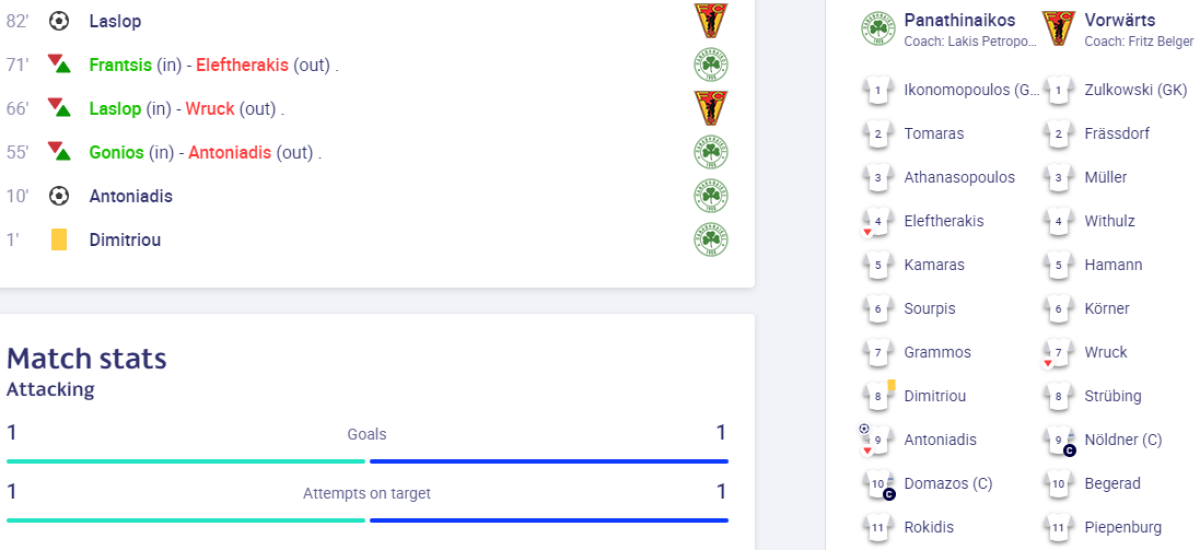Click the Panathinaikos logo in lineup header

[x=877, y=28]
